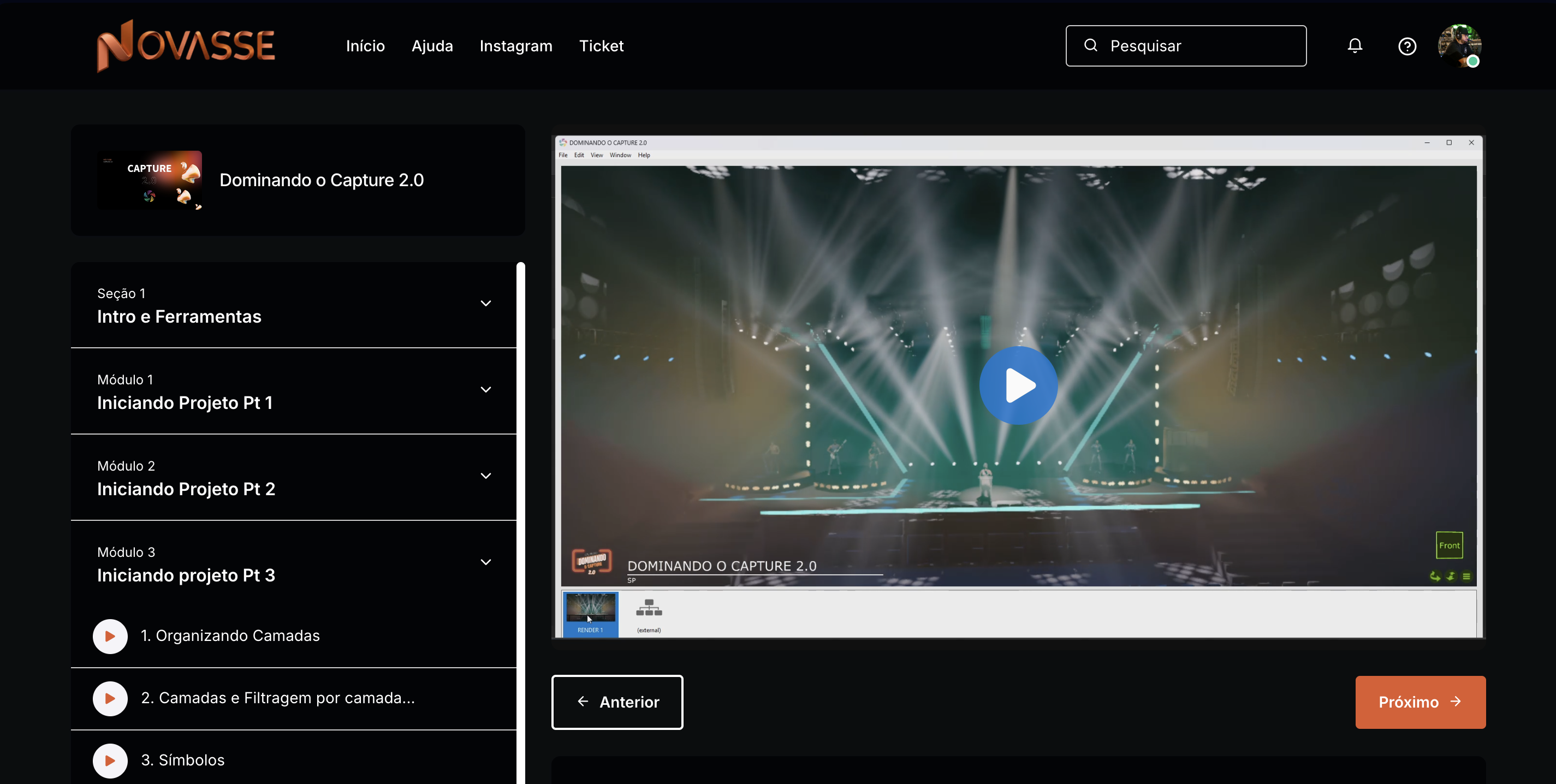
Task: Expand Módulo 1 Iniciando Projeto Pt 1
Action: [x=294, y=391]
